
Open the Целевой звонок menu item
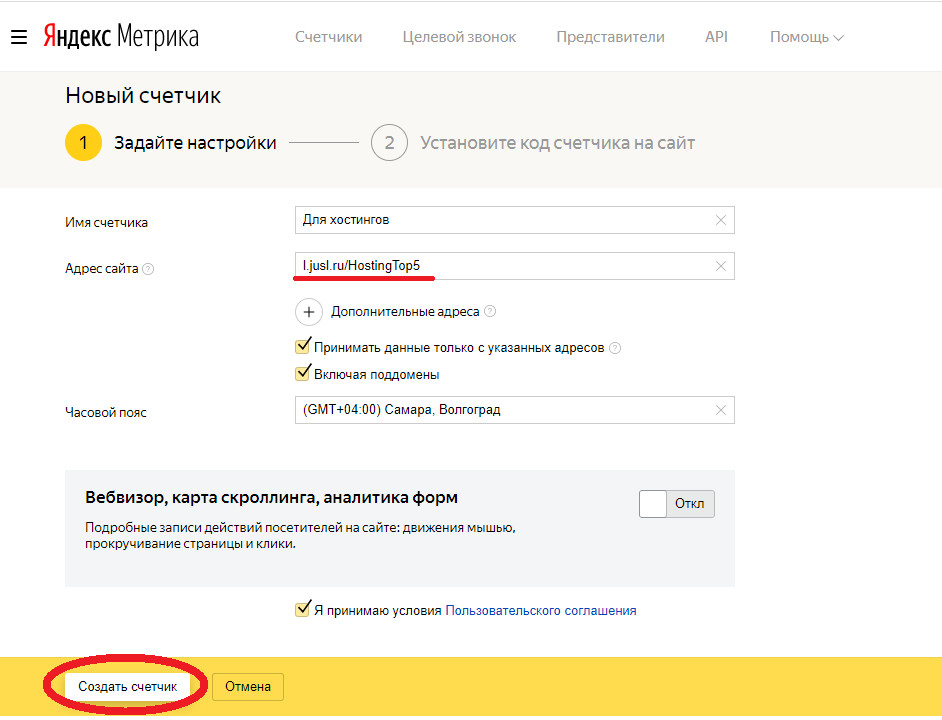[x=459, y=37]
